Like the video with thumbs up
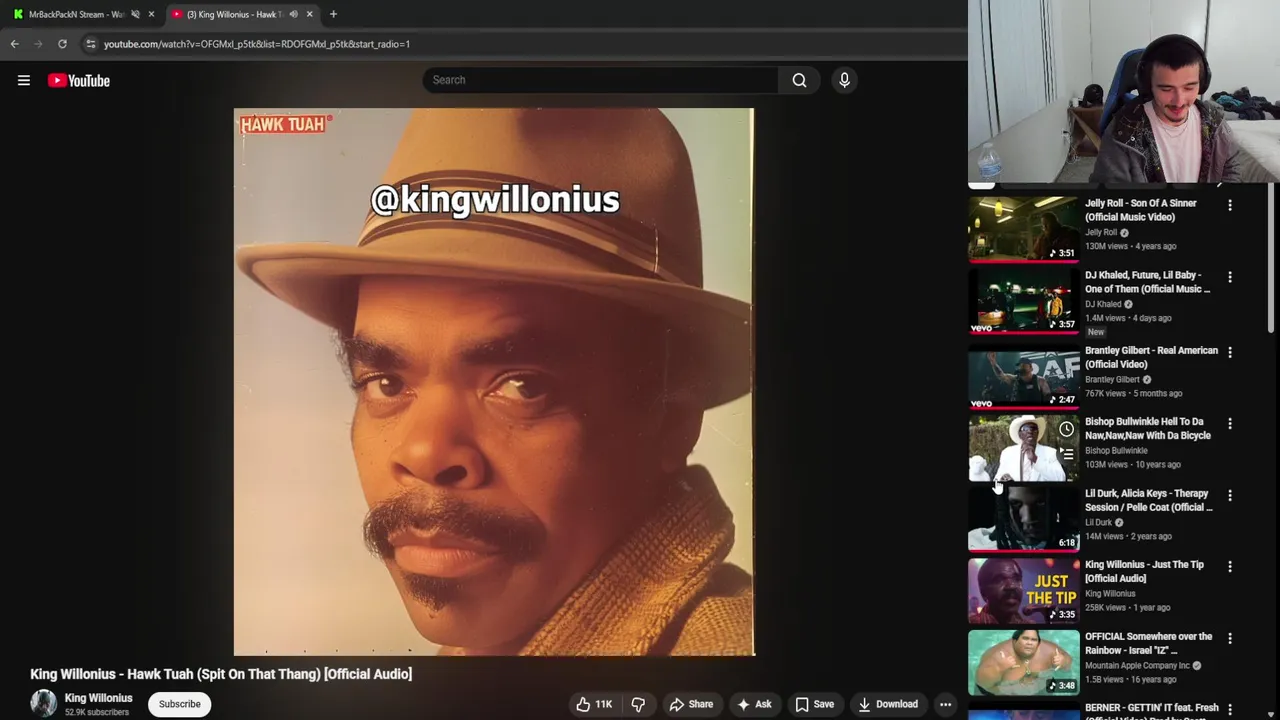The width and height of the screenshot is (1280, 720). coord(594,704)
